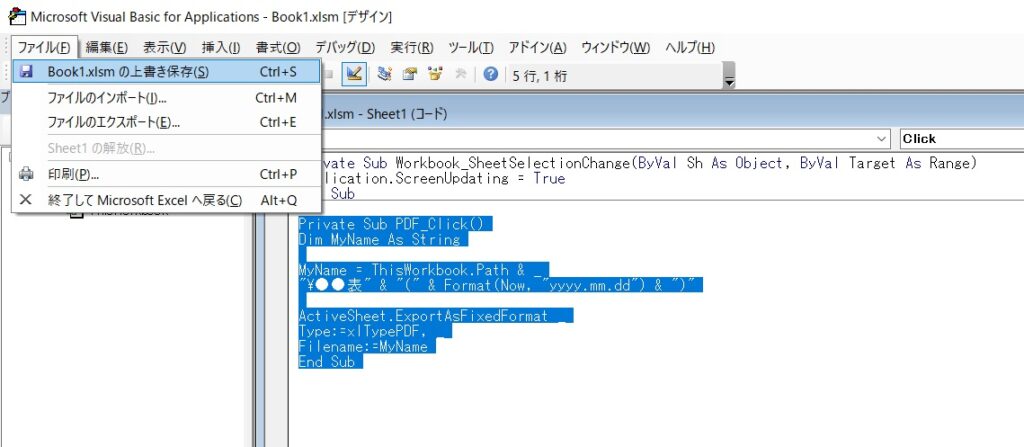This screenshot has width=1024, height=447.
Task: Click the 5 行, 1 桁 position indicator
Action: click(x=540, y=76)
